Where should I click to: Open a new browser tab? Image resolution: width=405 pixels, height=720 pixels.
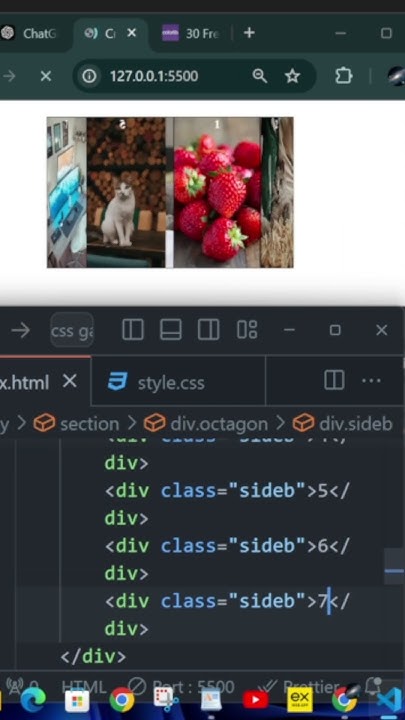coord(249,33)
